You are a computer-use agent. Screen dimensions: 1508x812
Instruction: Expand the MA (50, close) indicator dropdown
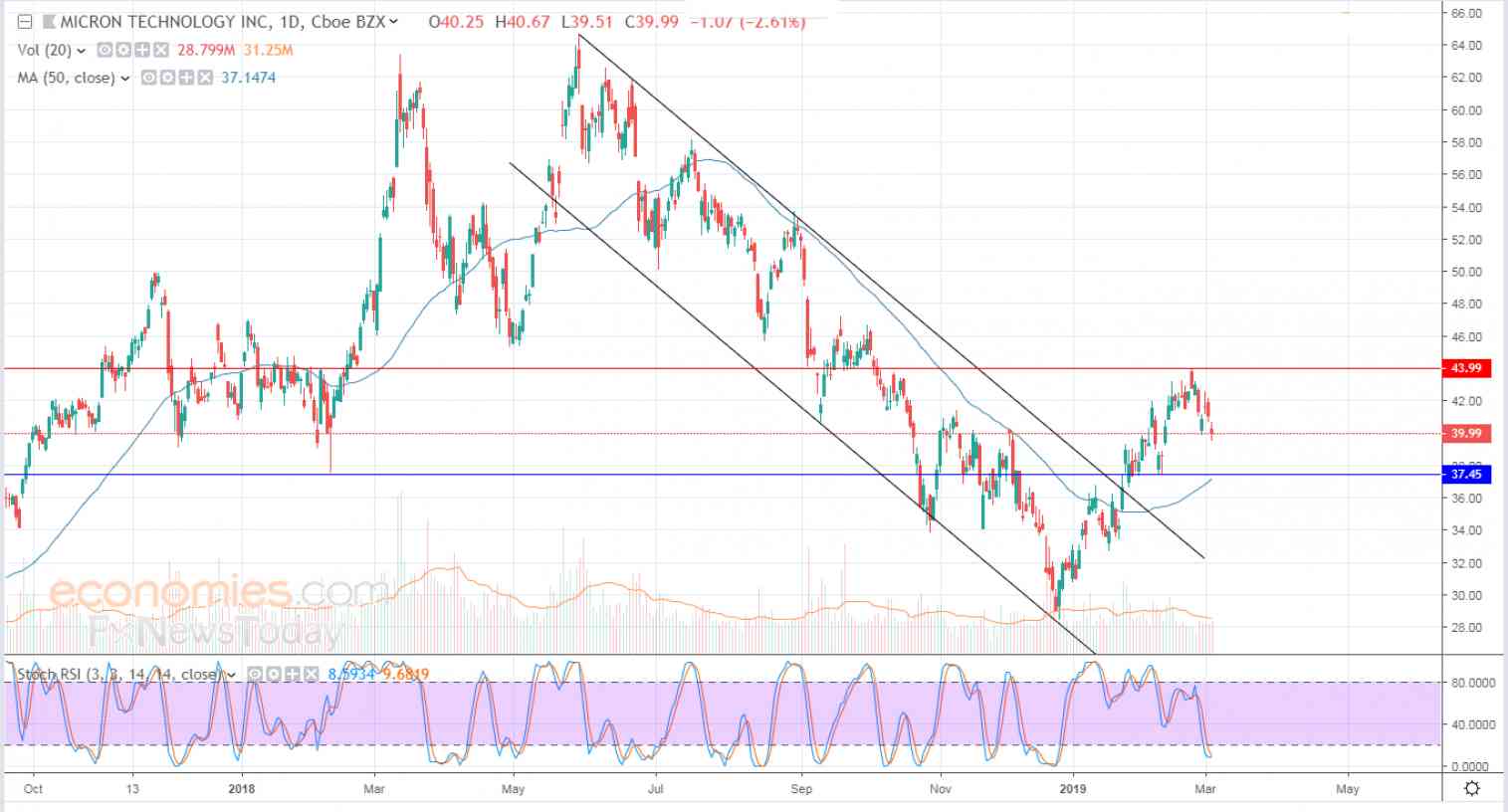tap(125, 79)
